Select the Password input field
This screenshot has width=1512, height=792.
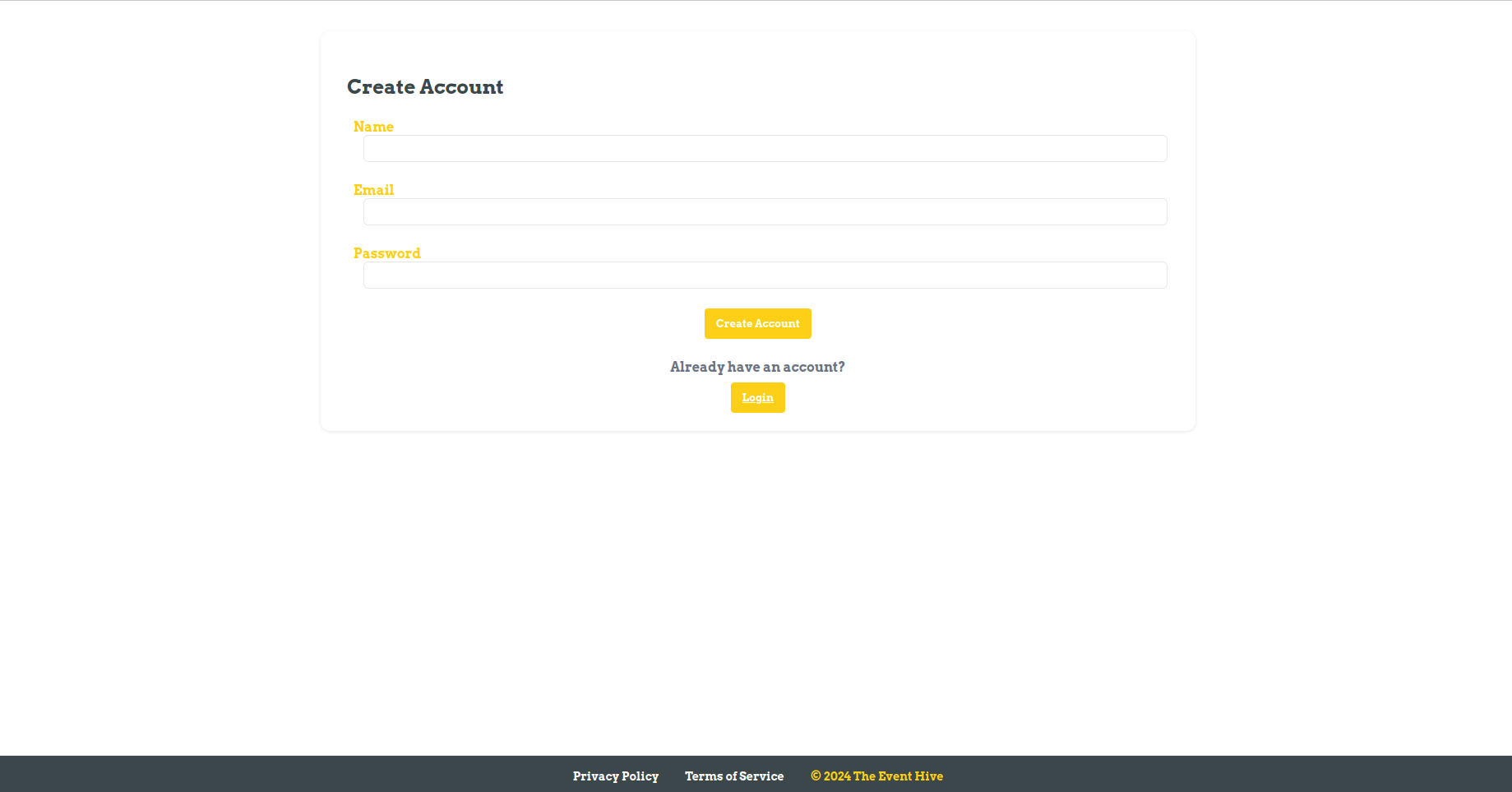(x=765, y=276)
